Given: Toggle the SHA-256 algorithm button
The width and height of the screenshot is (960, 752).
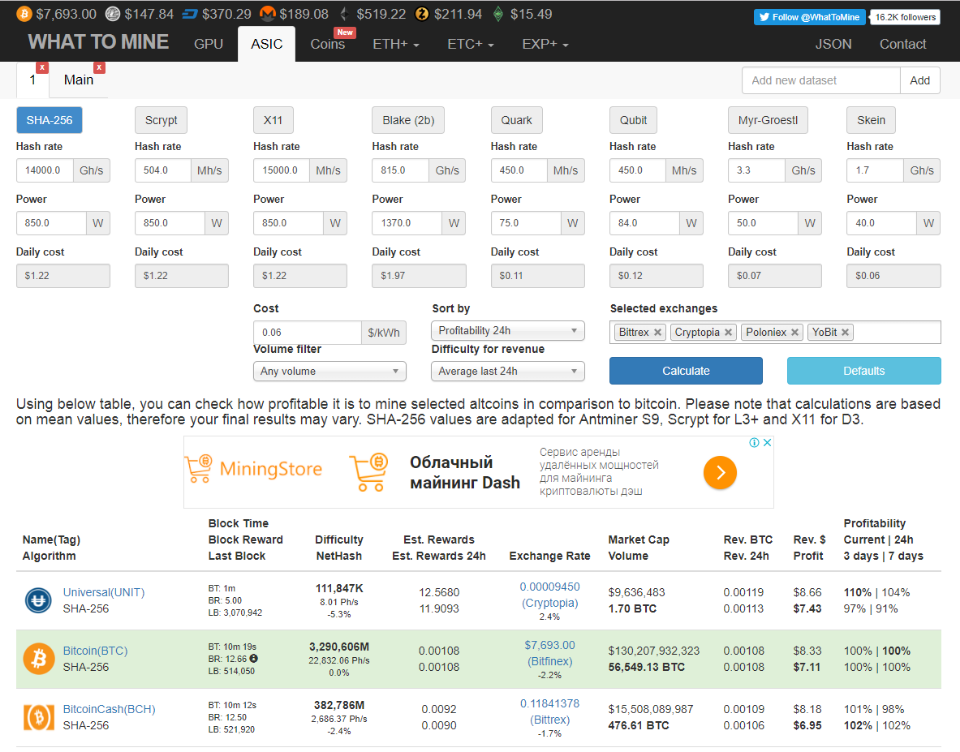Looking at the screenshot, I should [49, 120].
